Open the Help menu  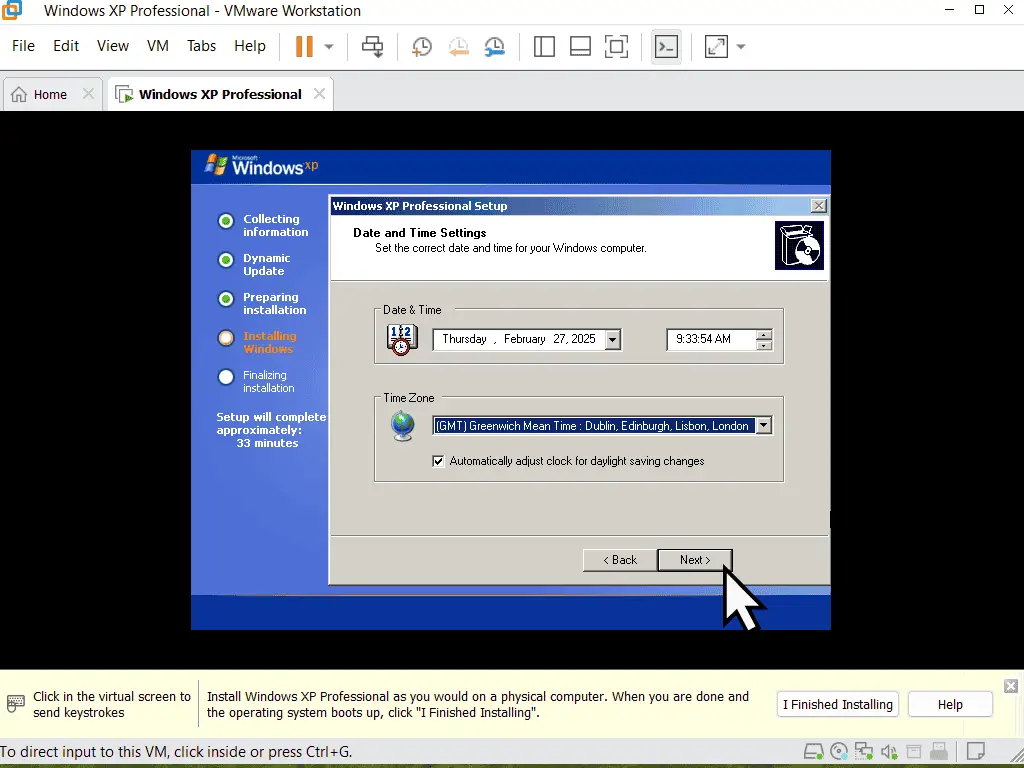pos(249,46)
